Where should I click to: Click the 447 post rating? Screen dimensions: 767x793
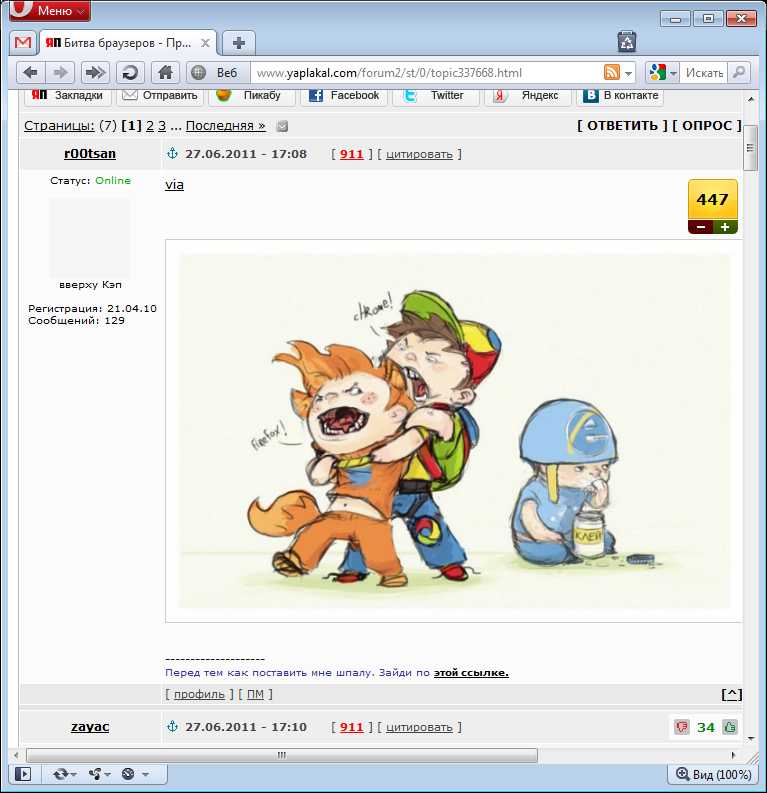pyautogui.click(x=712, y=199)
